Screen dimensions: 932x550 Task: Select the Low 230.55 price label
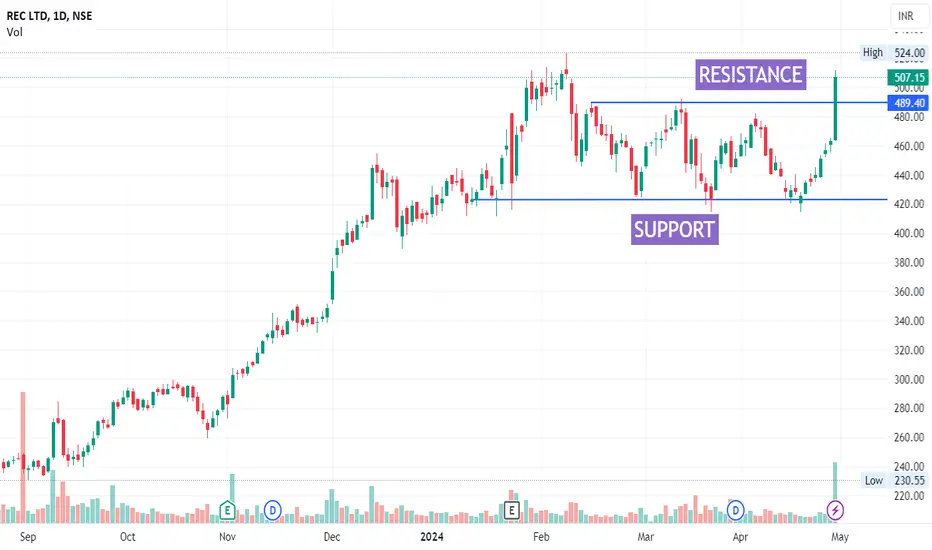[894, 480]
